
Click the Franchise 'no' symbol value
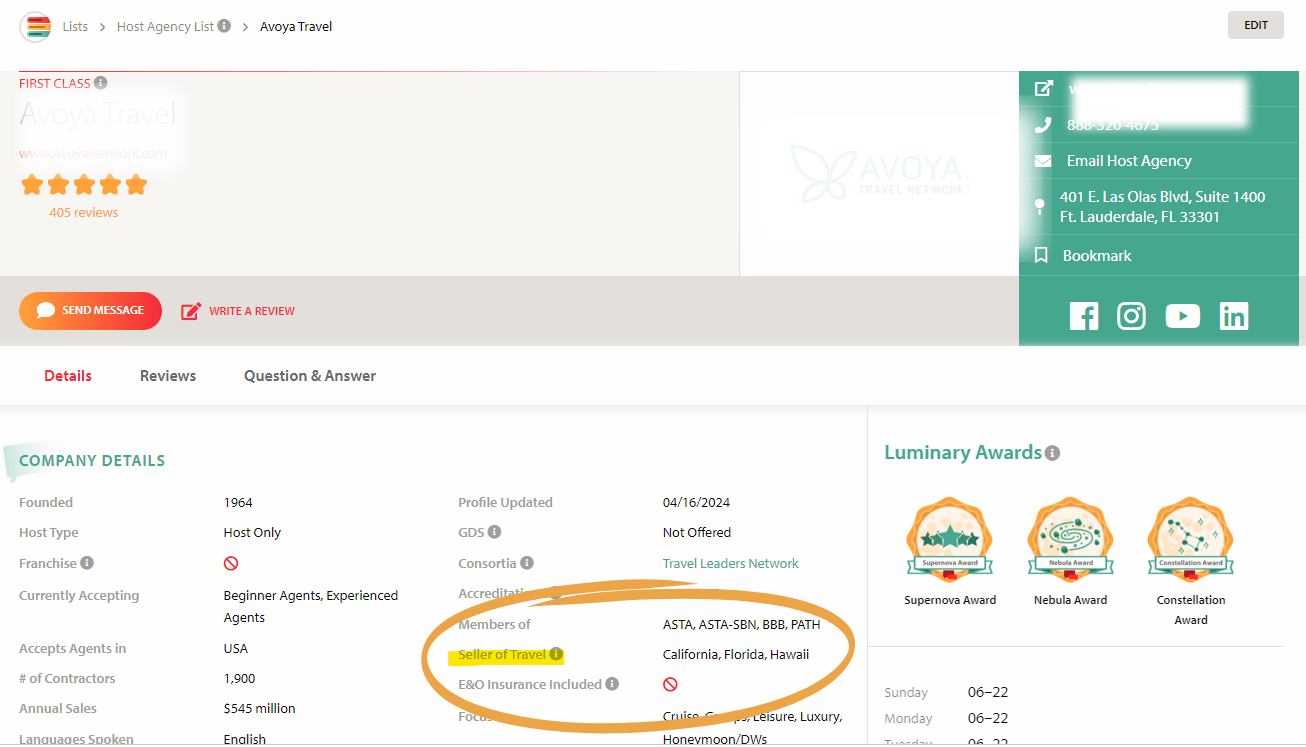[x=231, y=564]
